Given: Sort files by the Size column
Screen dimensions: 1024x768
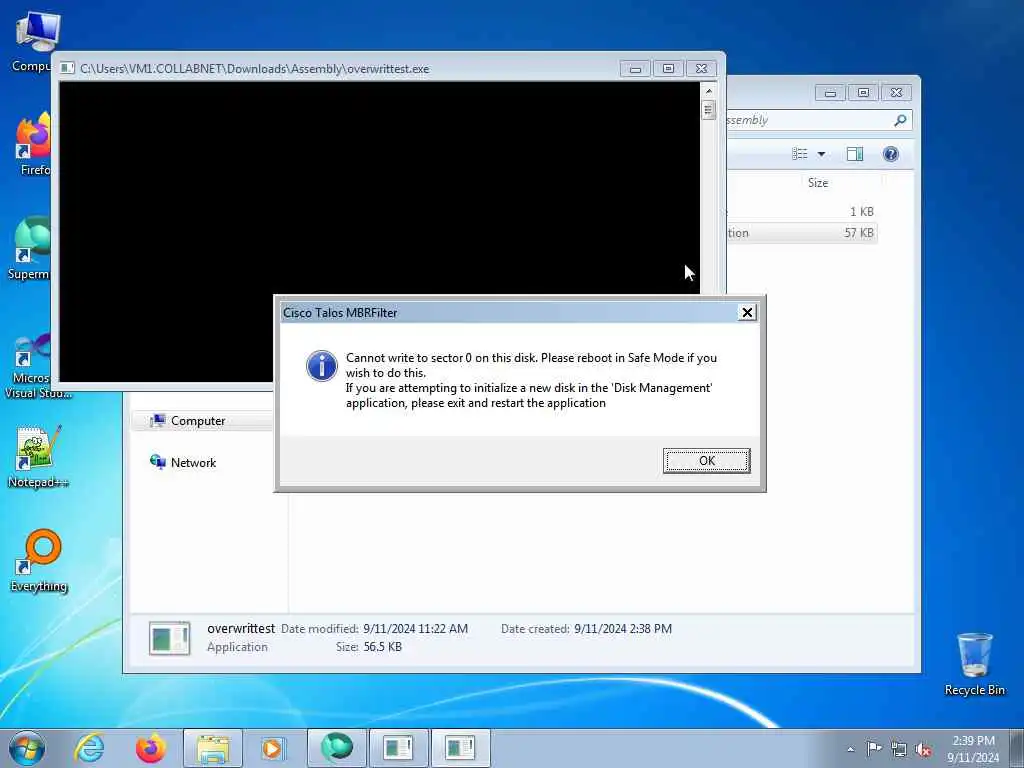Looking at the screenshot, I should pyautogui.click(x=818, y=183).
